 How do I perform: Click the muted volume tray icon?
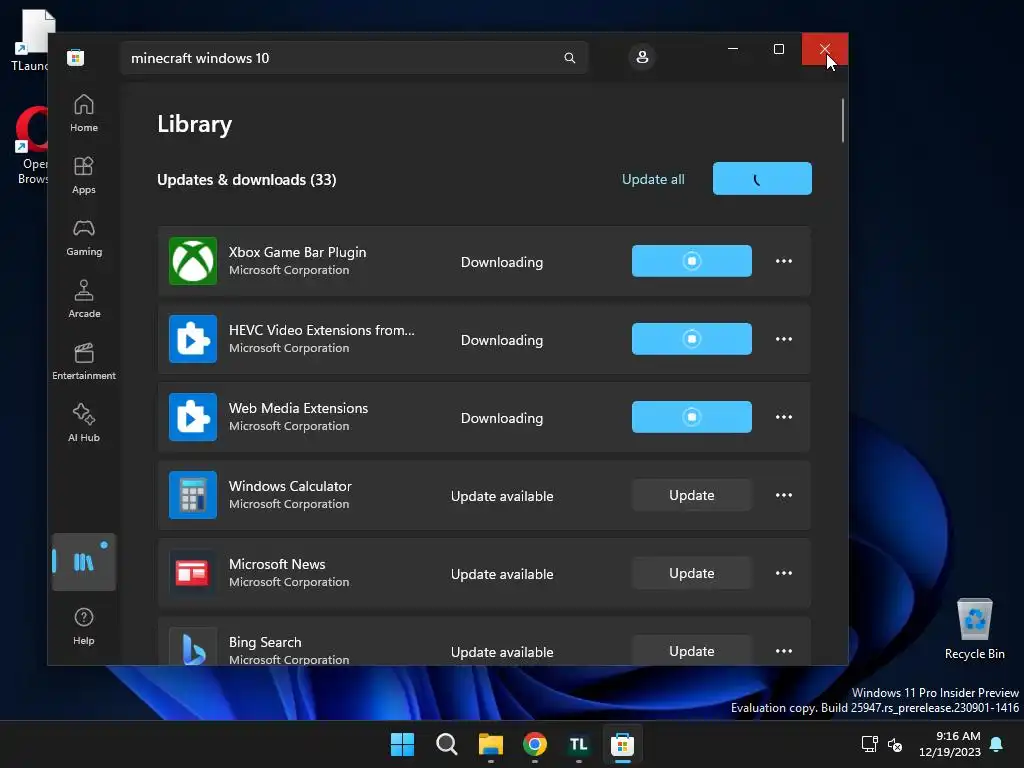[x=895, y=744]
